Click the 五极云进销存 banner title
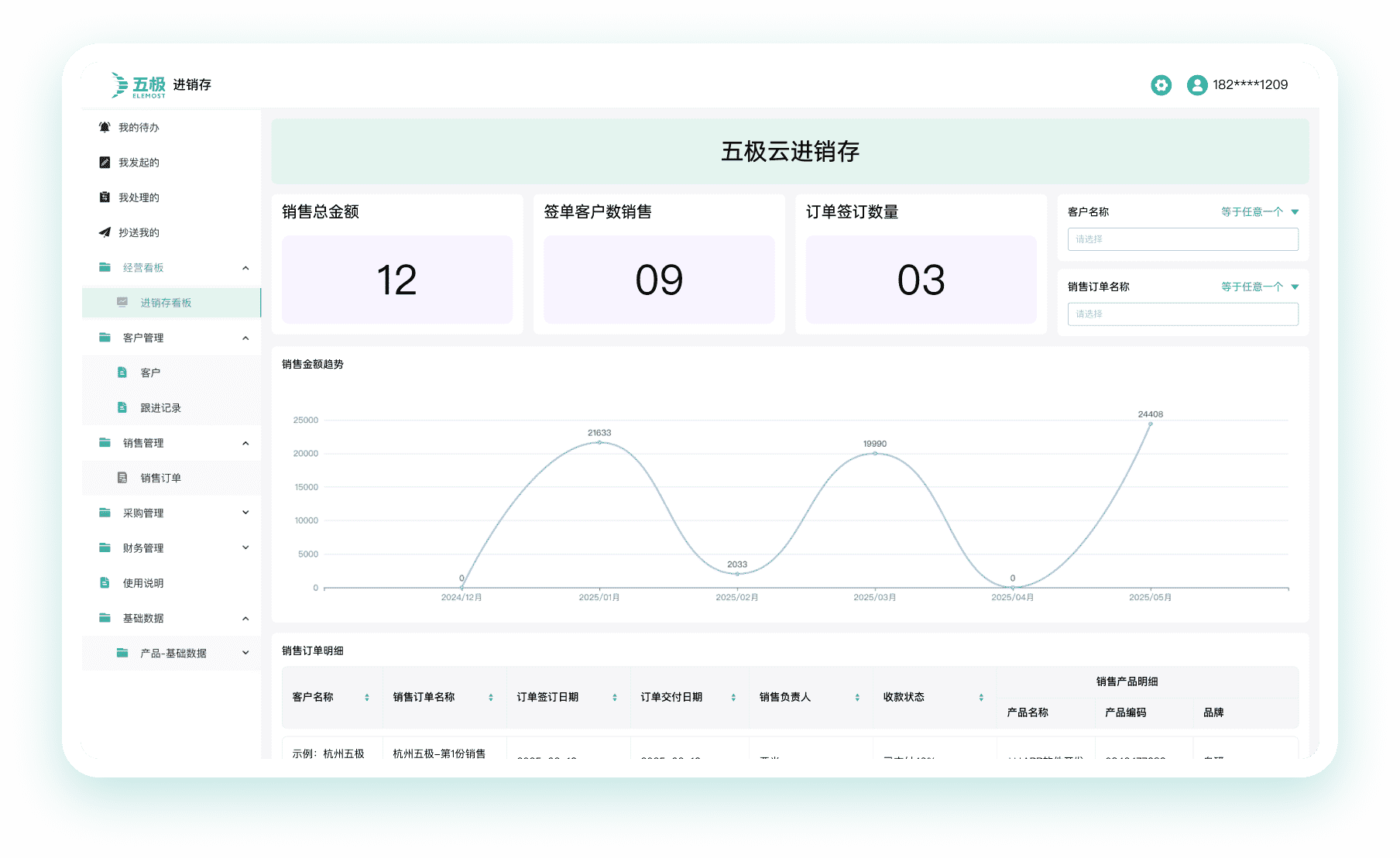 click(x=790, y=152)
